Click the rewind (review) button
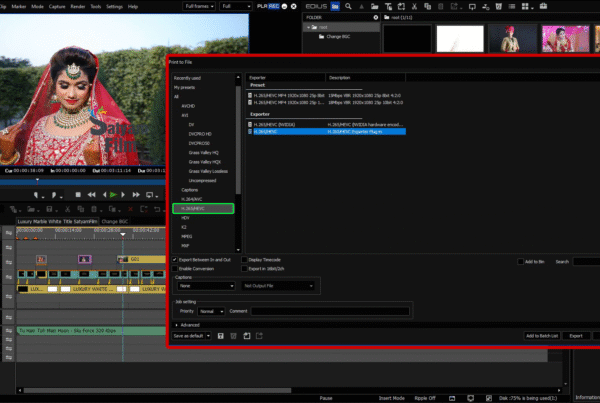600x403 pixels. tap(91, 195)
